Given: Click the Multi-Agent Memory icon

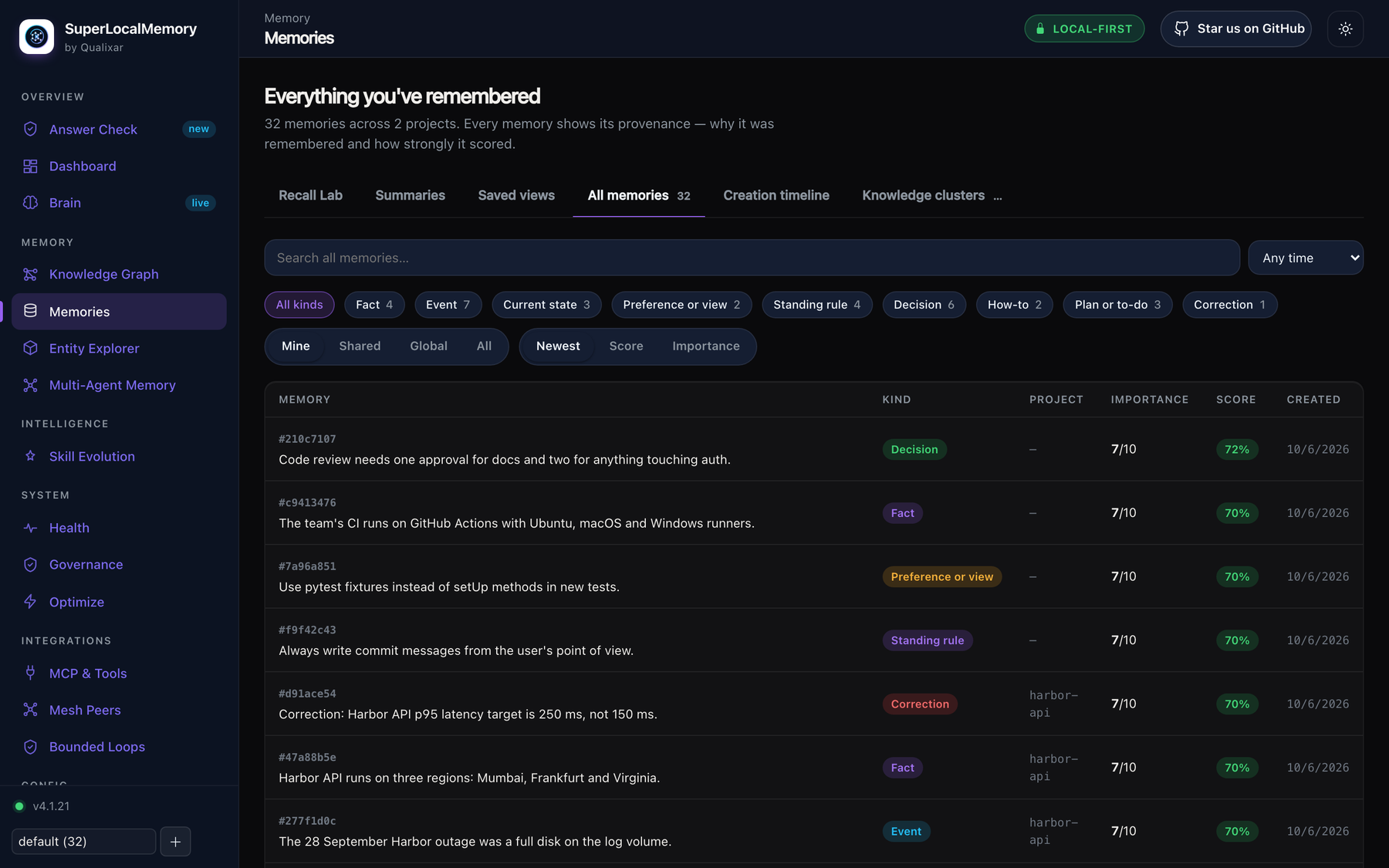Looking at the screenshot, I should (x=30, y=385).
